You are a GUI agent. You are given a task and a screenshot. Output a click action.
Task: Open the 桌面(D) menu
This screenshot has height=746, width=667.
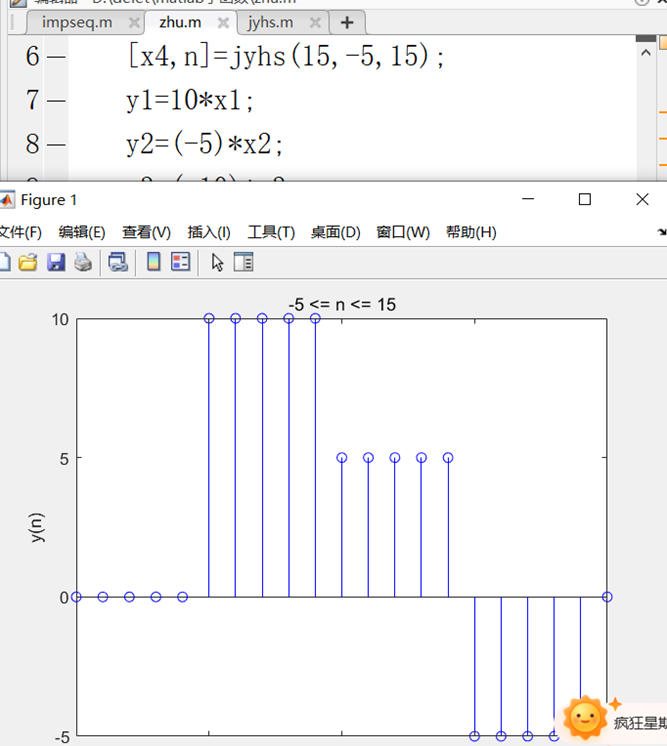336,232
